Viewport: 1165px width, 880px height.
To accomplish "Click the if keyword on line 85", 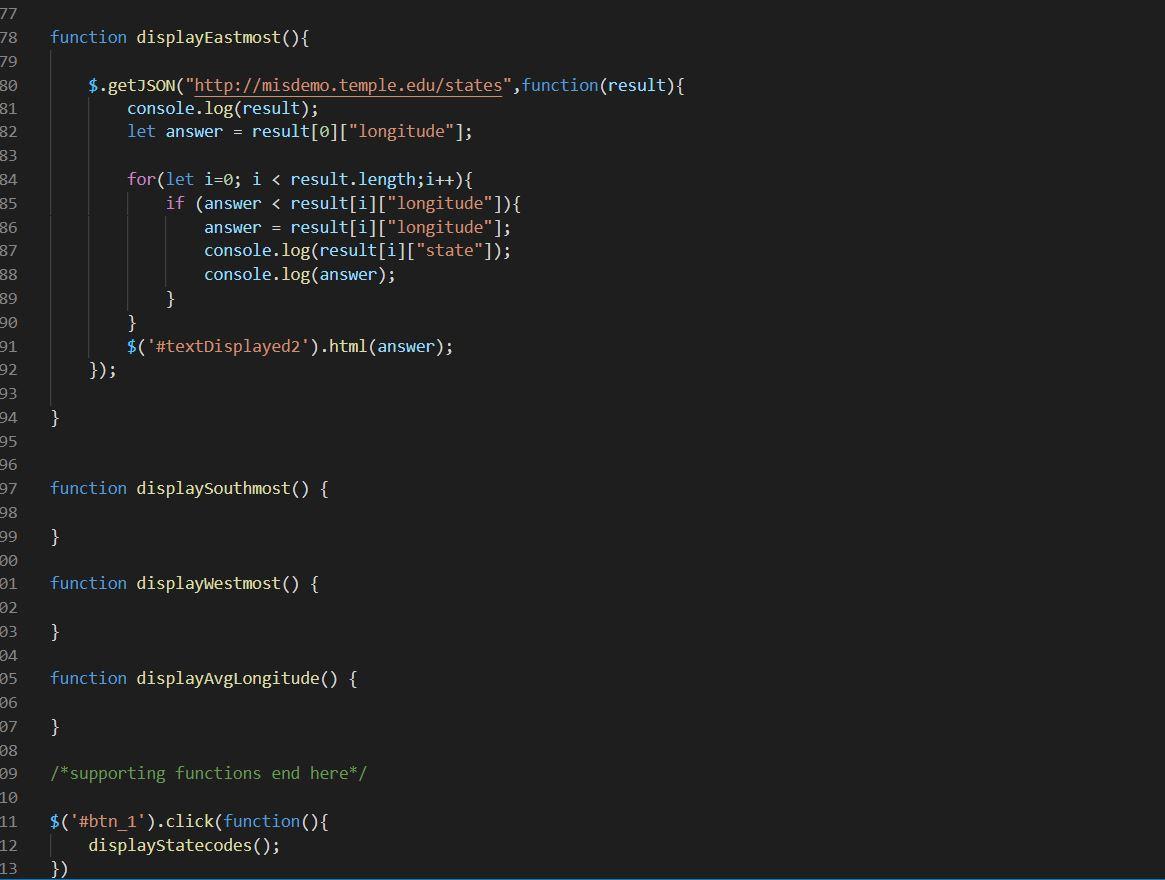I will (175, 203).
